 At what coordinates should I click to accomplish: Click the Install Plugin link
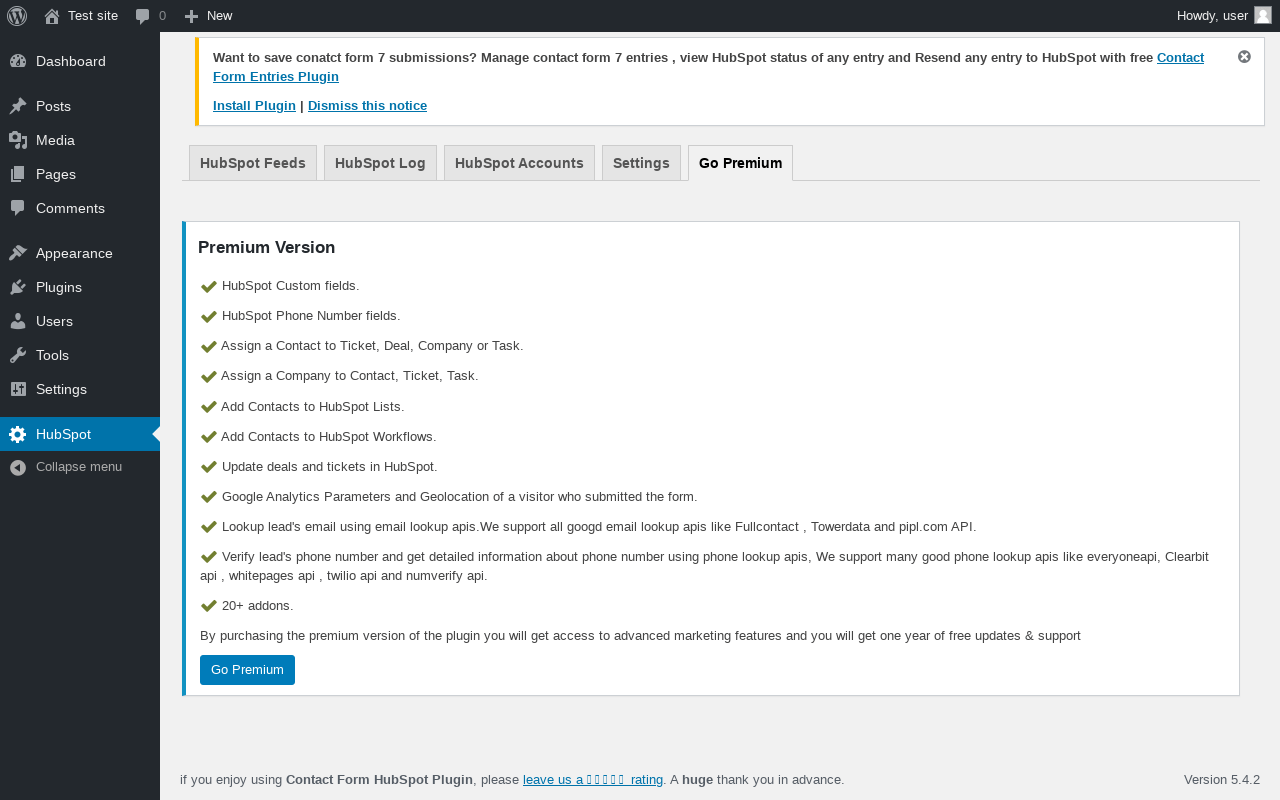254,106
